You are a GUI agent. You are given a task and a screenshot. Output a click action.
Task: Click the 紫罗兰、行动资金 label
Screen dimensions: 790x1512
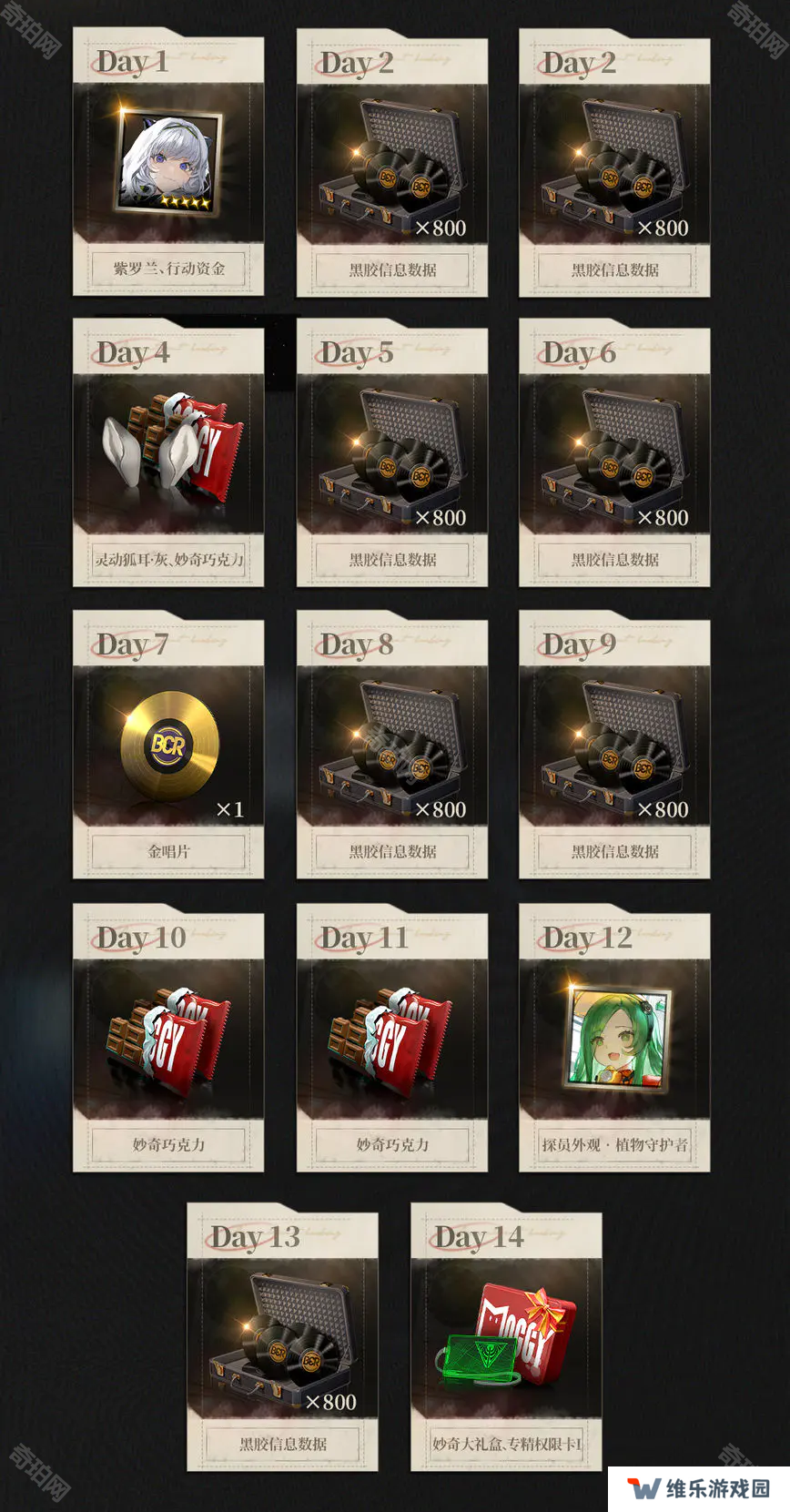pyautogui.click(x=168, y=269)
